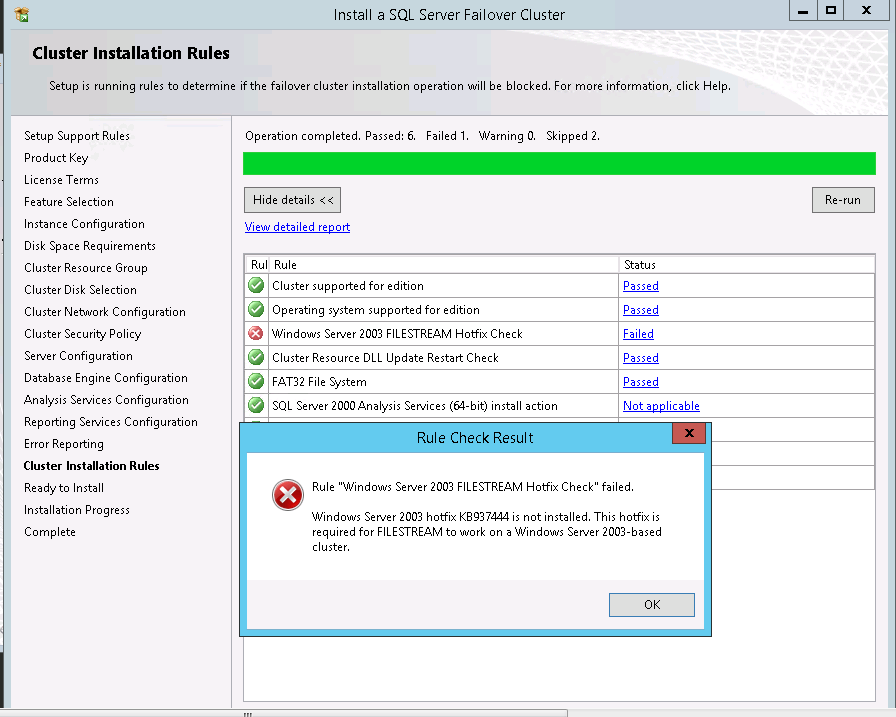The image size is (896, 717).
Task: Click the green progress bar
Action: click(x=559, y=163)
